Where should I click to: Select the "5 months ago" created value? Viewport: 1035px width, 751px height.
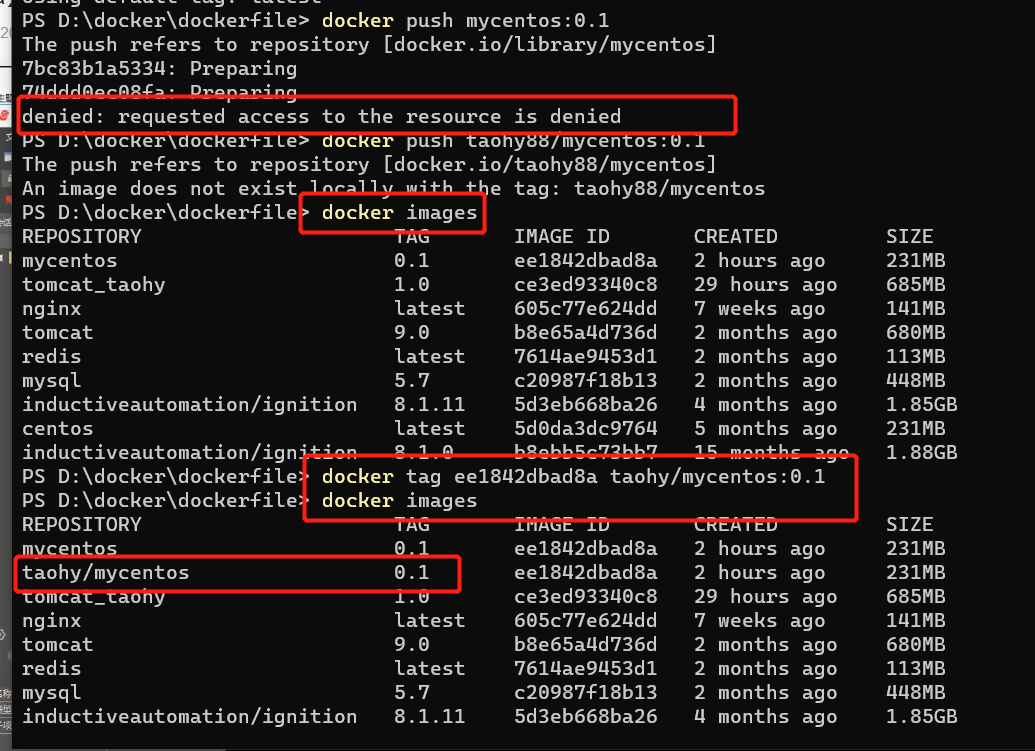coord(765,429)
